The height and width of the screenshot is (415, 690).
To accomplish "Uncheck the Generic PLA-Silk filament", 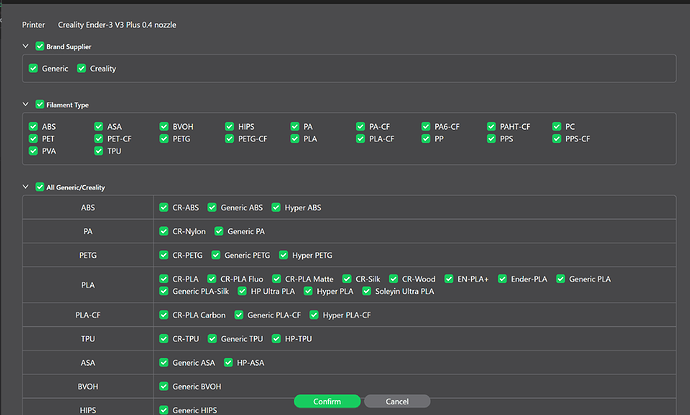I will pyautogui.click(x=164, y=291).
